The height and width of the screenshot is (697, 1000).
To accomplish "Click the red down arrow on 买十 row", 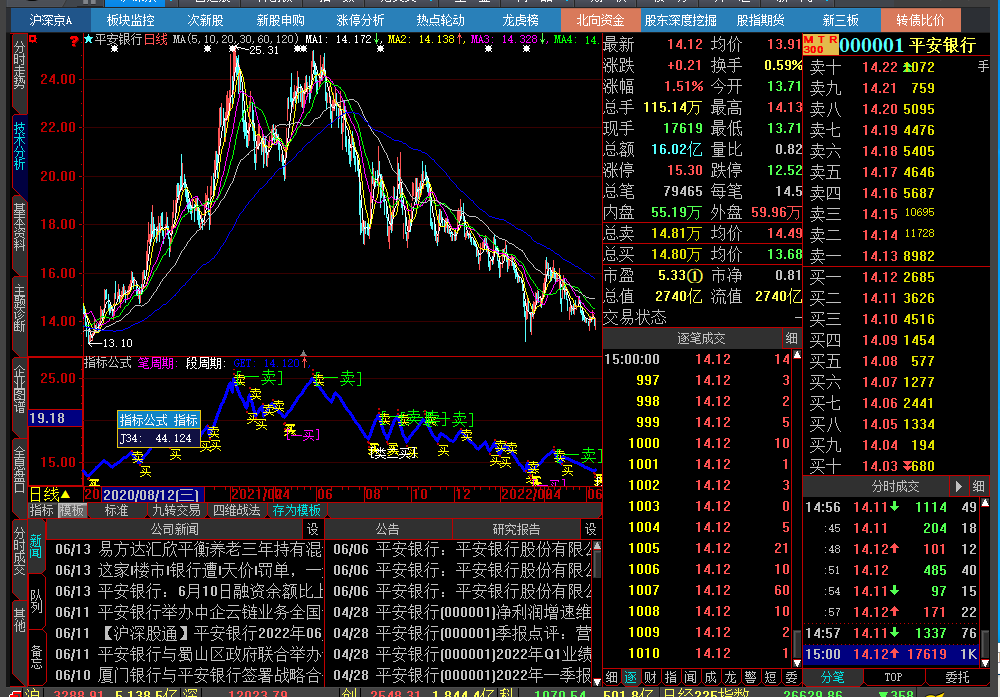I will (x=908, y=466).
